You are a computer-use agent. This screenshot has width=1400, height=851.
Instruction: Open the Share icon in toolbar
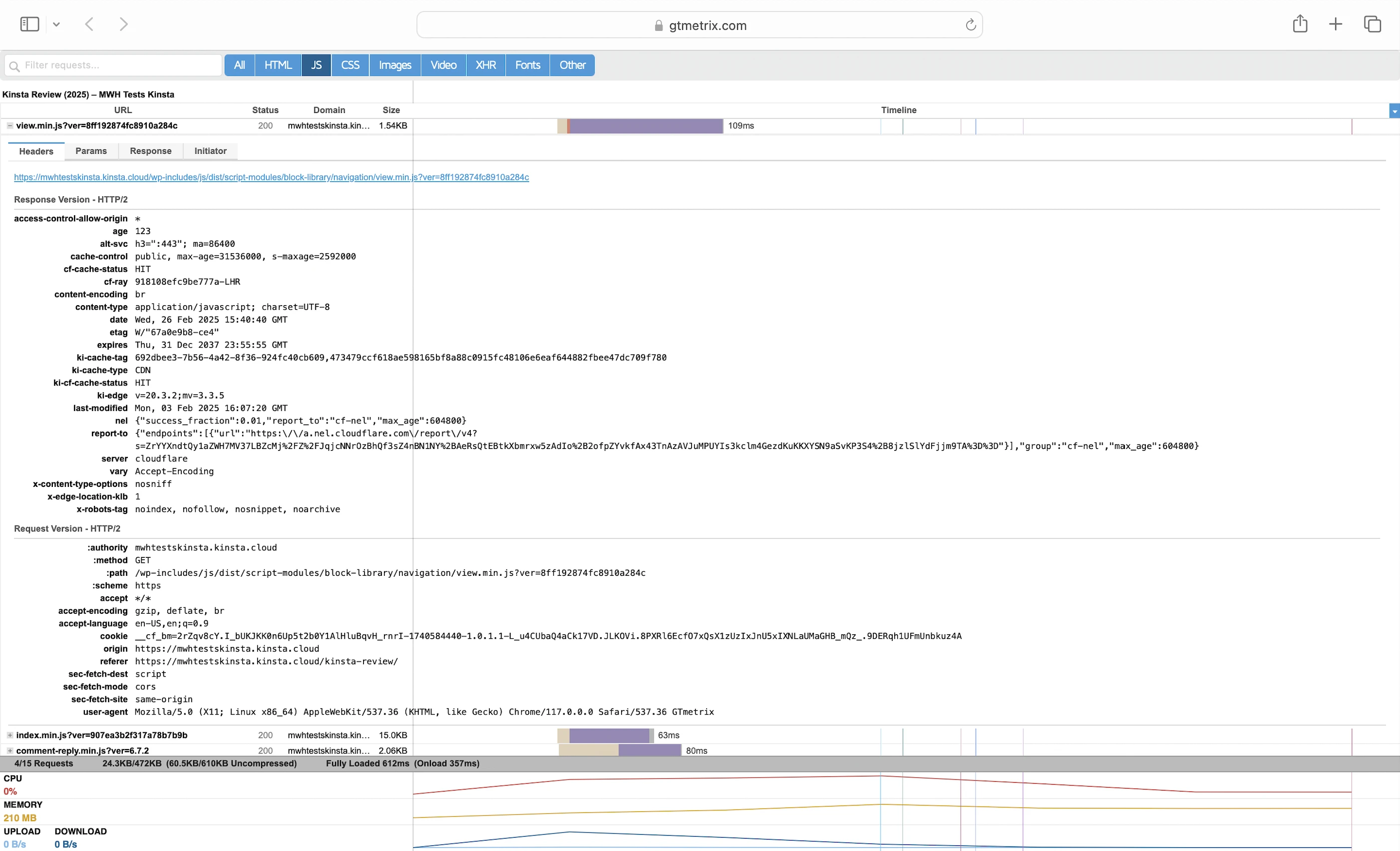click(x=1300, y=24)
